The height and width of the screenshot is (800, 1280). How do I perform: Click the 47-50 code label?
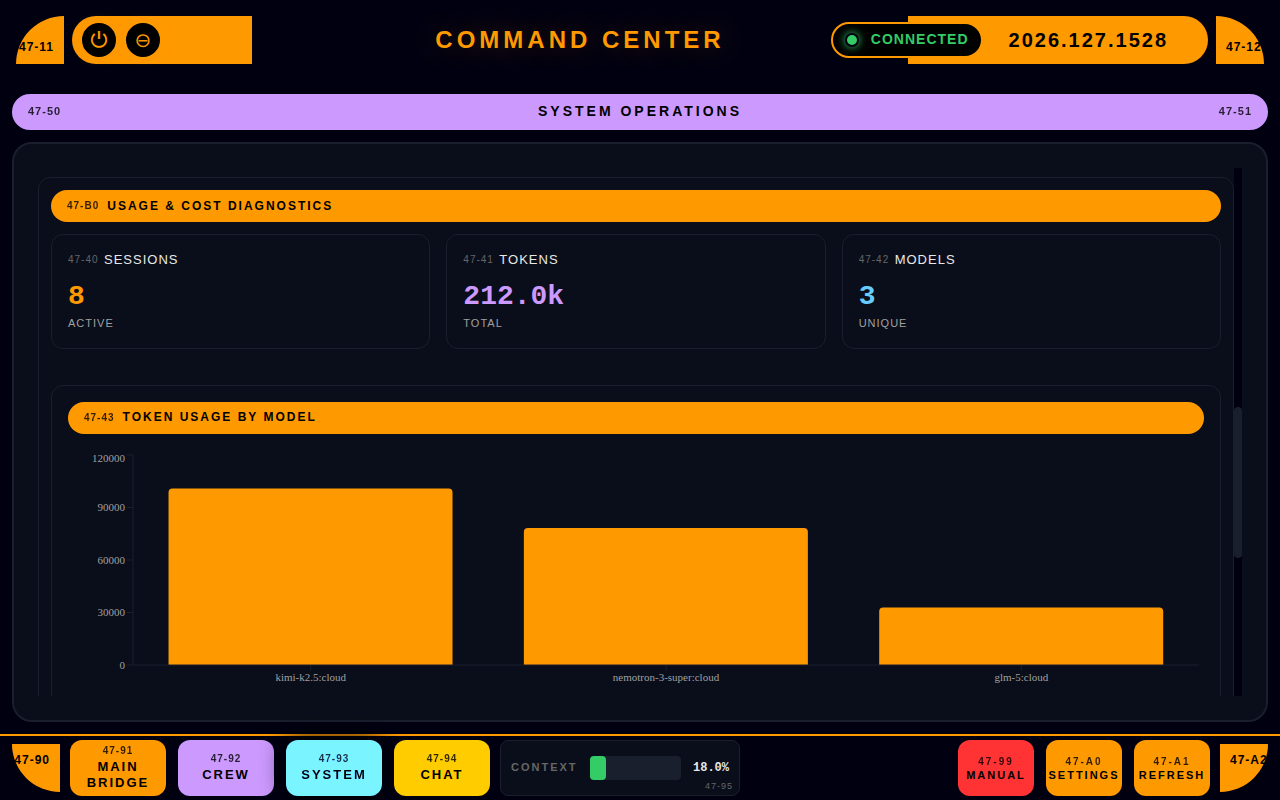(x=44, y=112)
